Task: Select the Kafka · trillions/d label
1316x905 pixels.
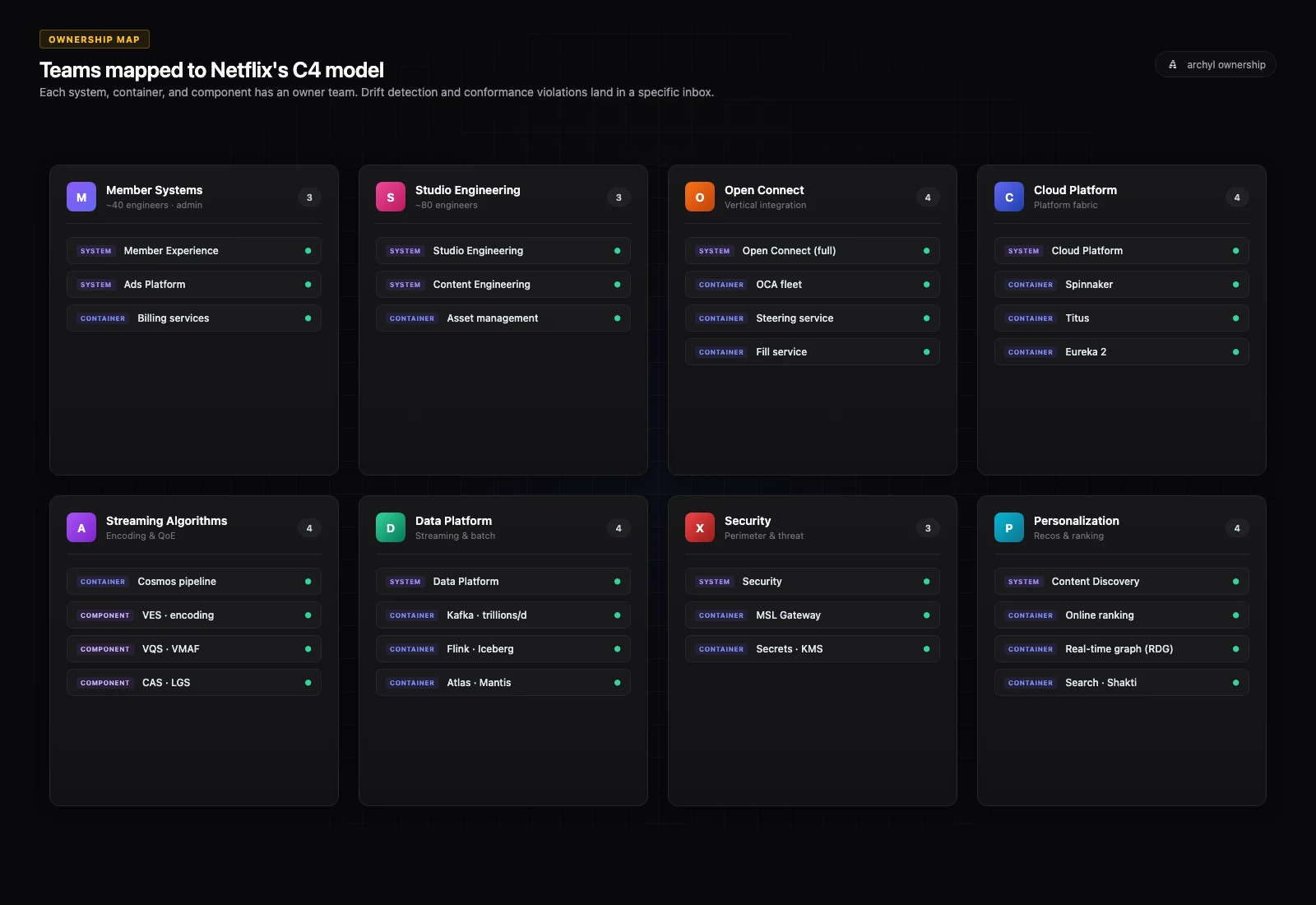Action: click(487, 615)
